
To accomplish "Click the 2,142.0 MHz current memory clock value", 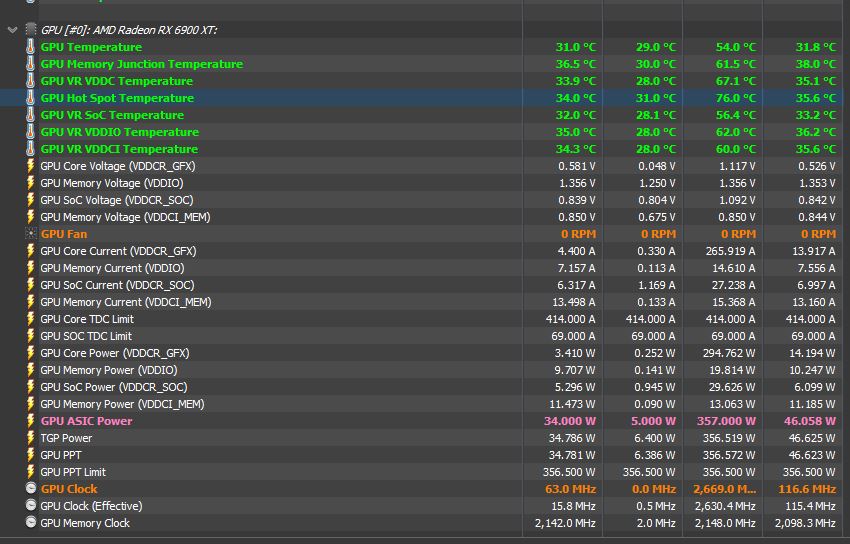I will (x=565, y=523).
